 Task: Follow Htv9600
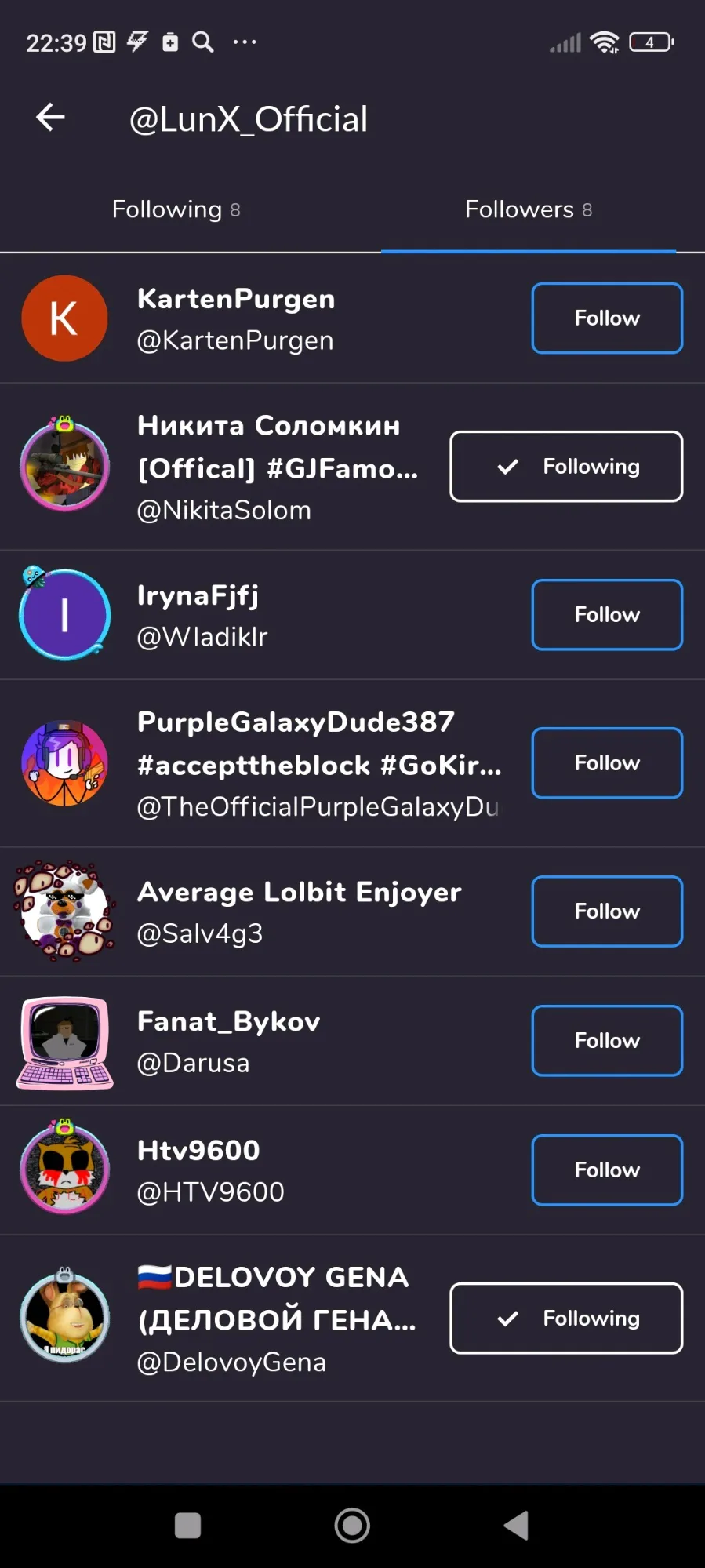607,1170
